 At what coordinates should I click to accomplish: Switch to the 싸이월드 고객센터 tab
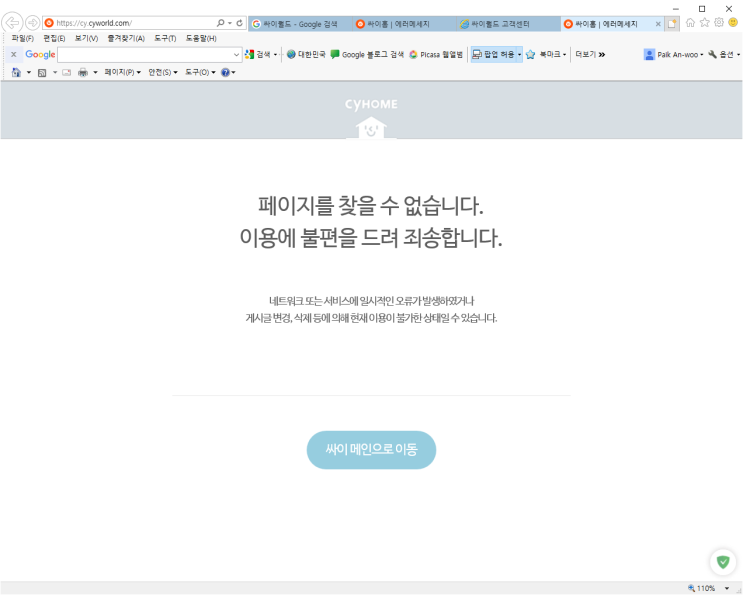click(509, 24)
